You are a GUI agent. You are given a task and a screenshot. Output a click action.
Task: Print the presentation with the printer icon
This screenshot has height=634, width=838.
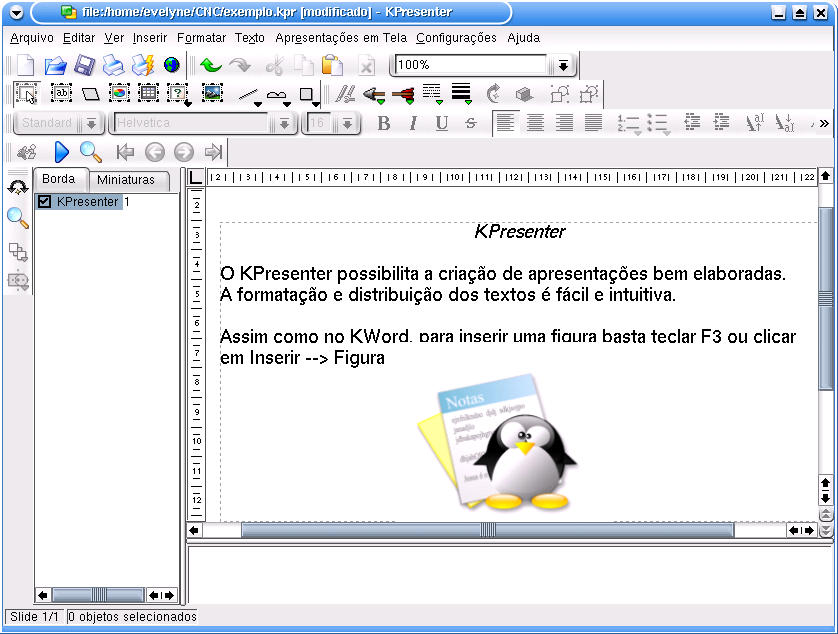113,65
